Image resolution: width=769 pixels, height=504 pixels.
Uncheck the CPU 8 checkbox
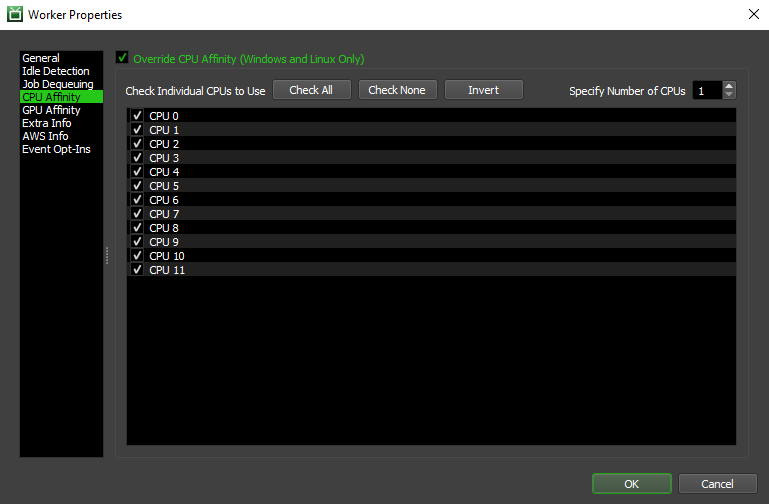point(138,228)
